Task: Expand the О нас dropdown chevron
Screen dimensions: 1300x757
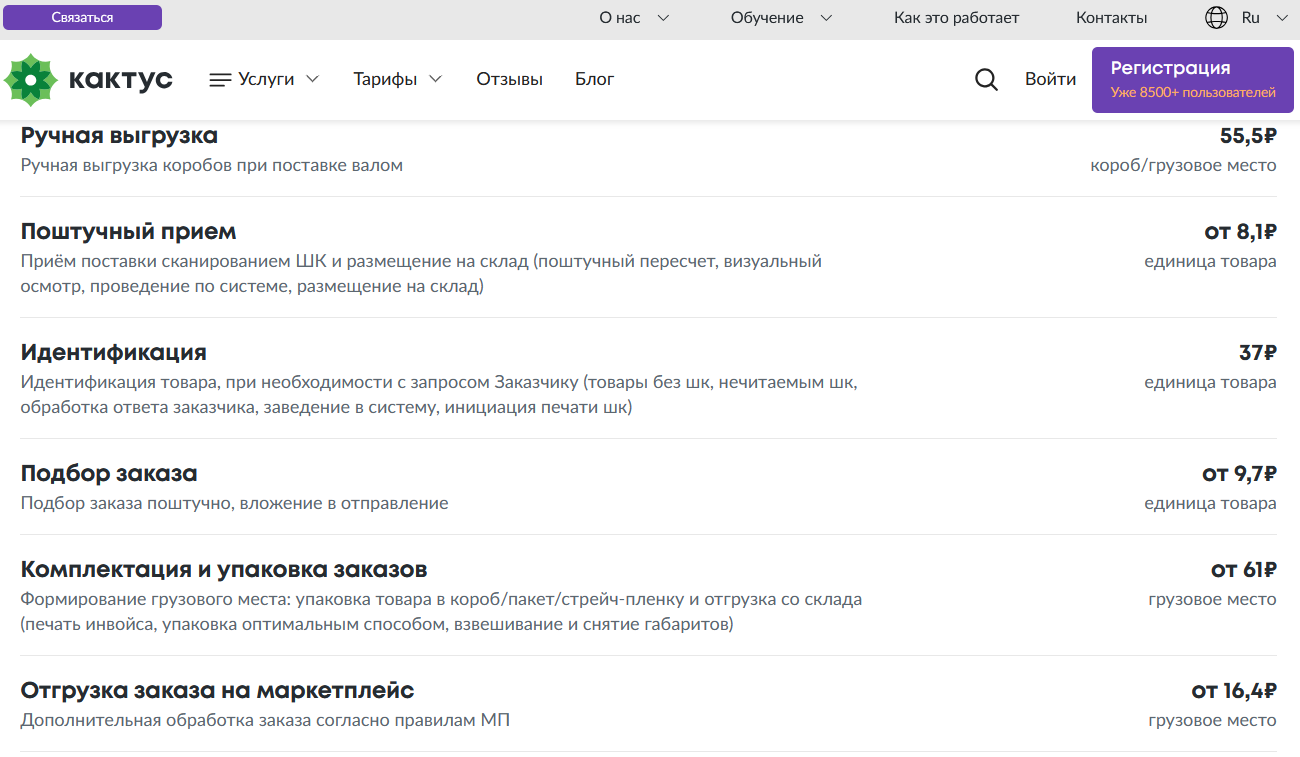Action: [x=662, y=18]
